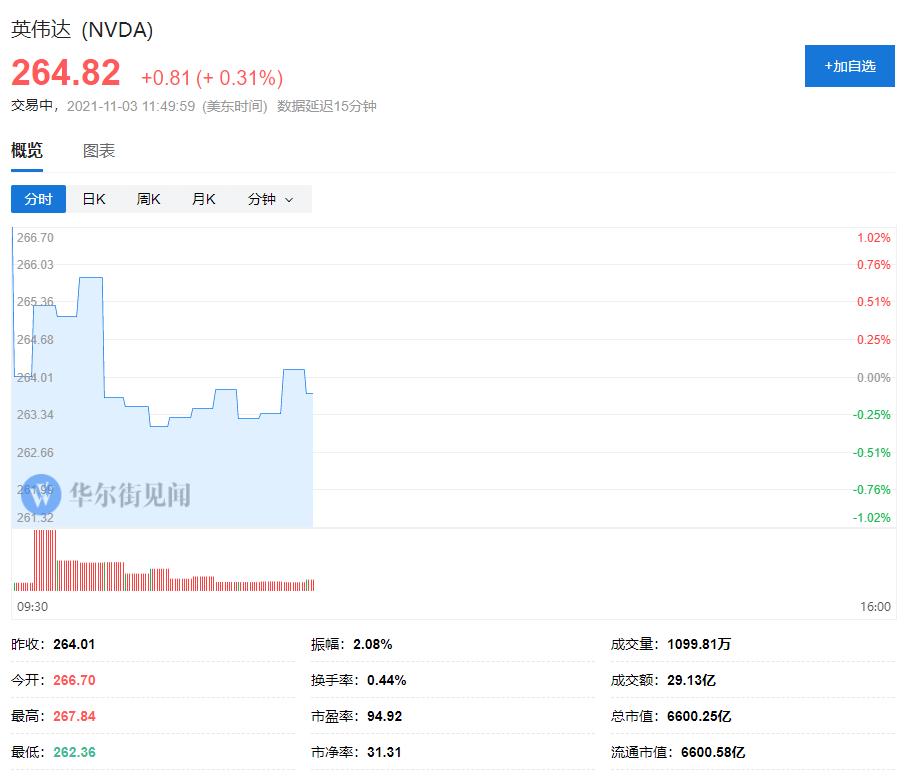
Task: Click the 加自选 add-to-watchlist button
Action: (849, 66)
